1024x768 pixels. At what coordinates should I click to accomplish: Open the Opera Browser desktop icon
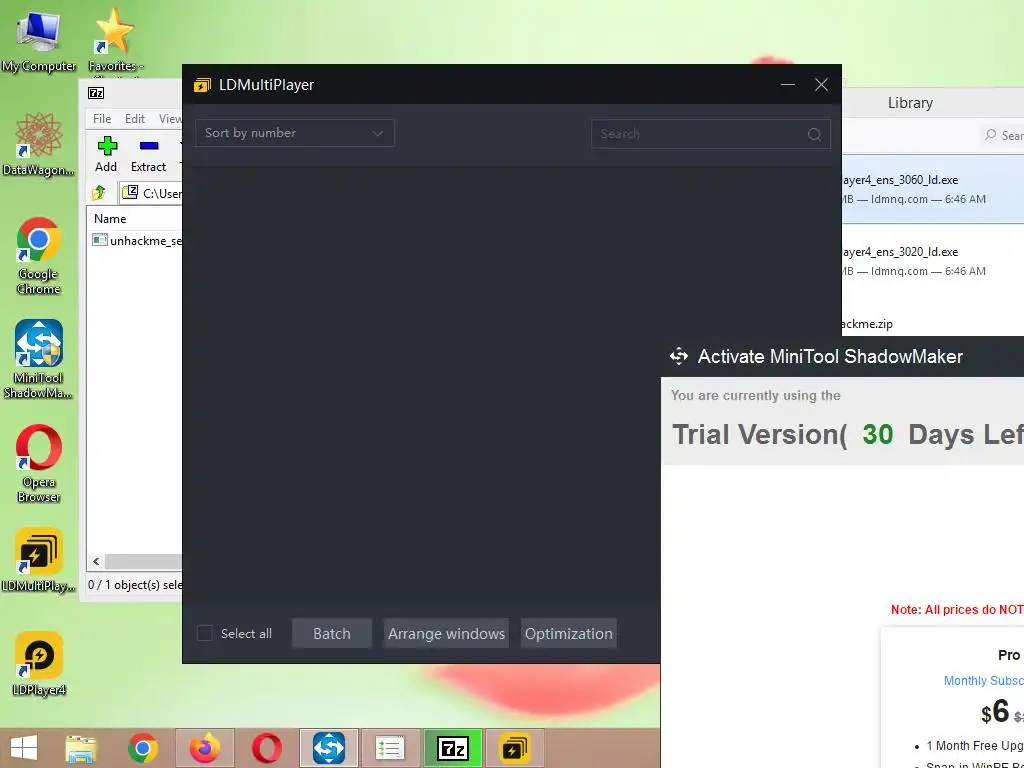pyautogui.click(x=39, y=464)
